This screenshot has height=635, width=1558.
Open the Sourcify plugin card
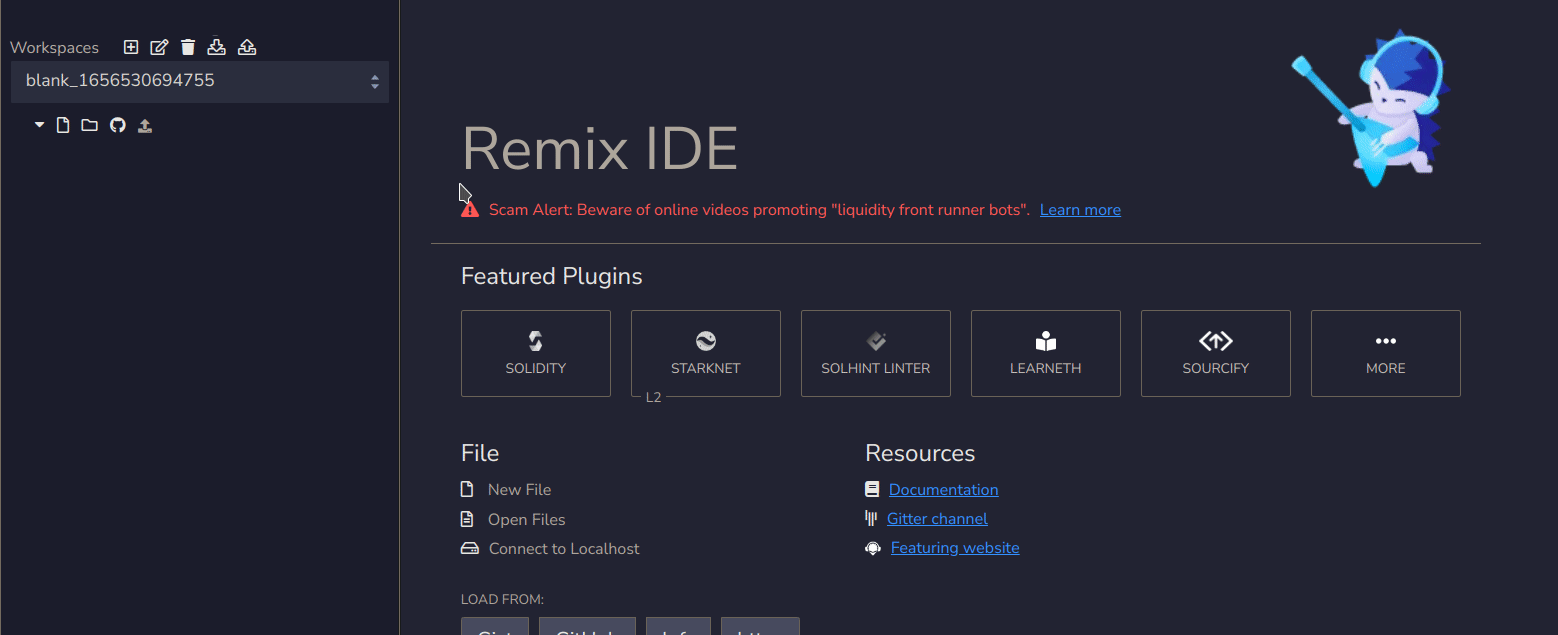(1216, 353)
